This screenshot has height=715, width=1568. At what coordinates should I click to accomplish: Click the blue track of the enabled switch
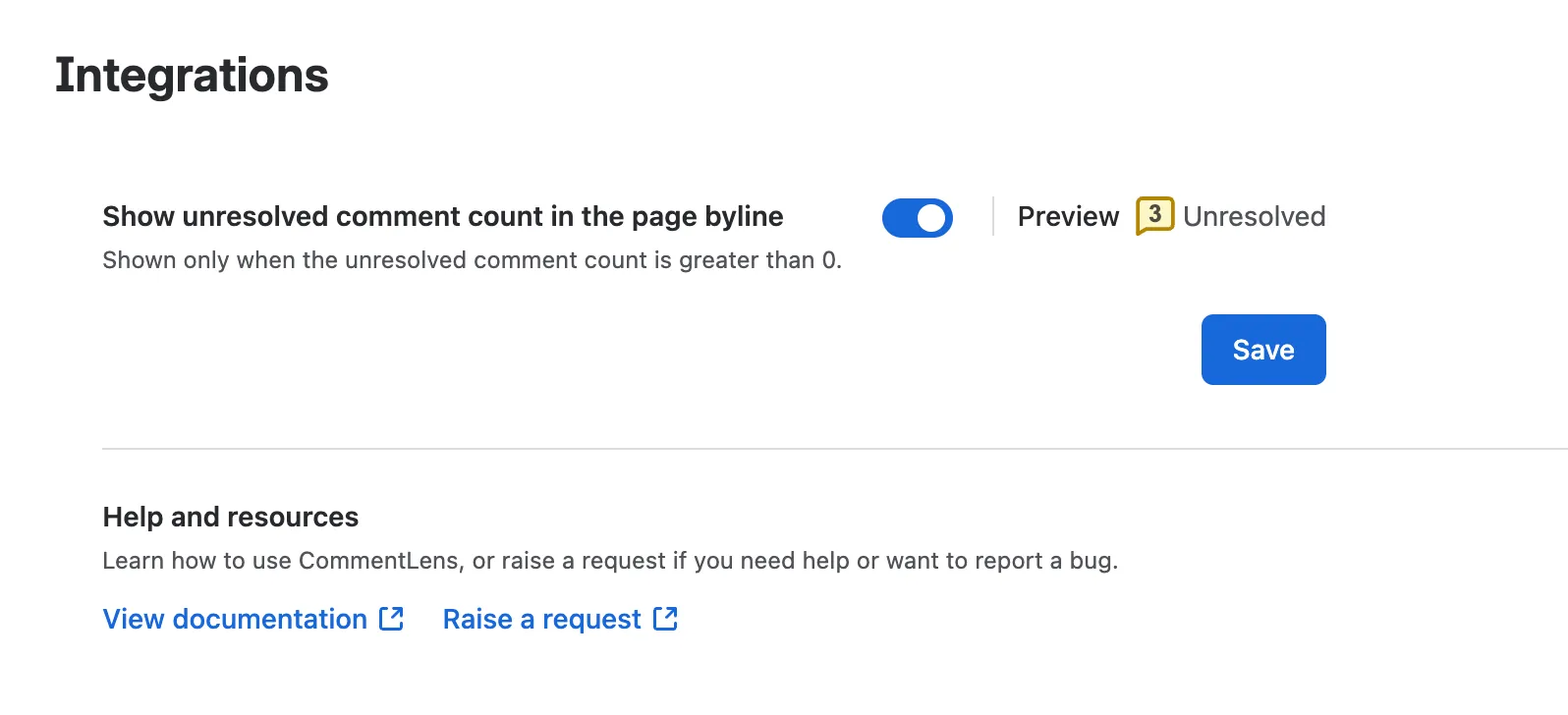coord(898,218)
